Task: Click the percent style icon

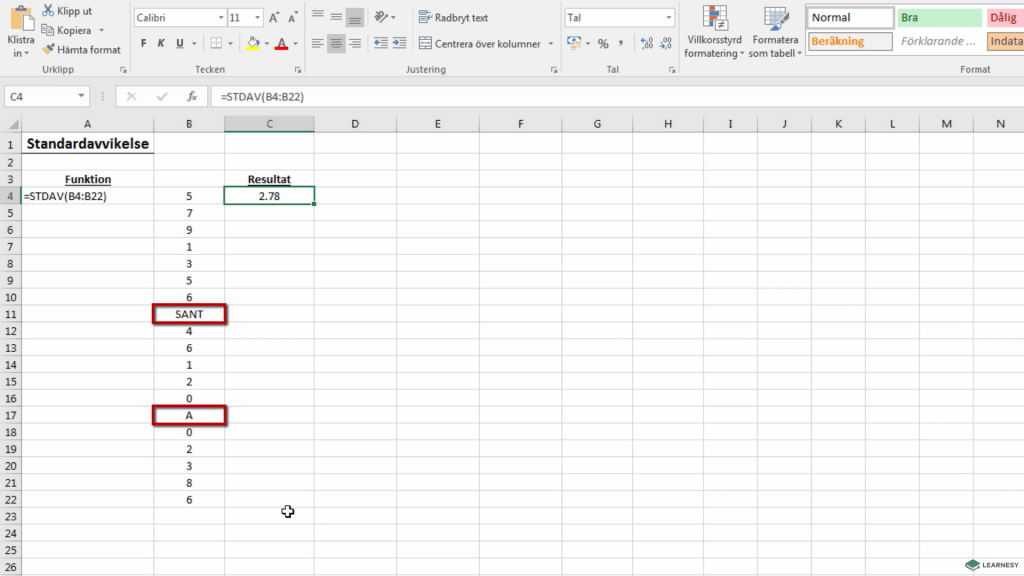Action: [x=603, y=43]
